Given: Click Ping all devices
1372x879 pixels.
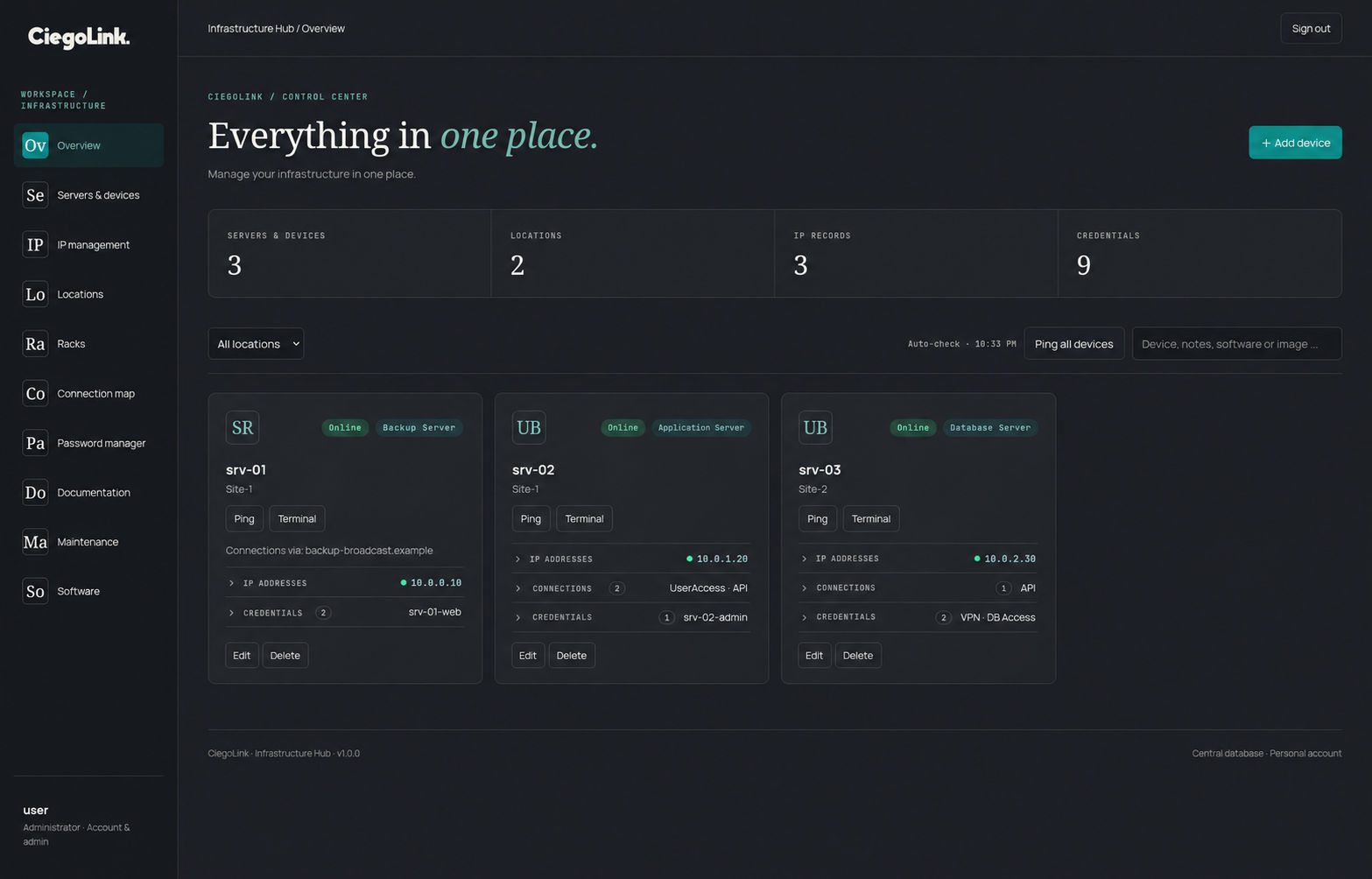Looking at the screenshot, I should (x=1073, y=344).
